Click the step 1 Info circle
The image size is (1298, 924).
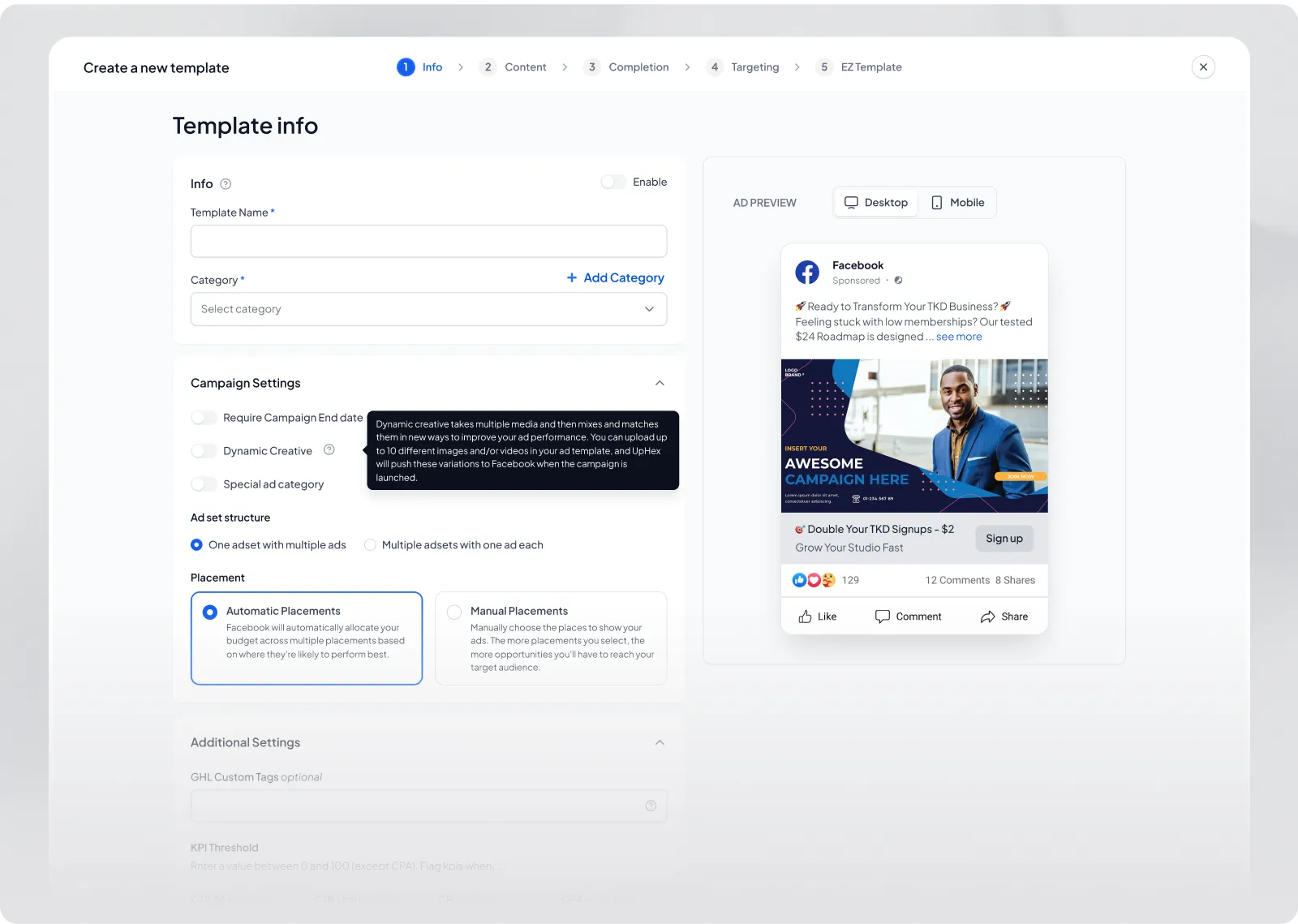click(x=406, y=67)
